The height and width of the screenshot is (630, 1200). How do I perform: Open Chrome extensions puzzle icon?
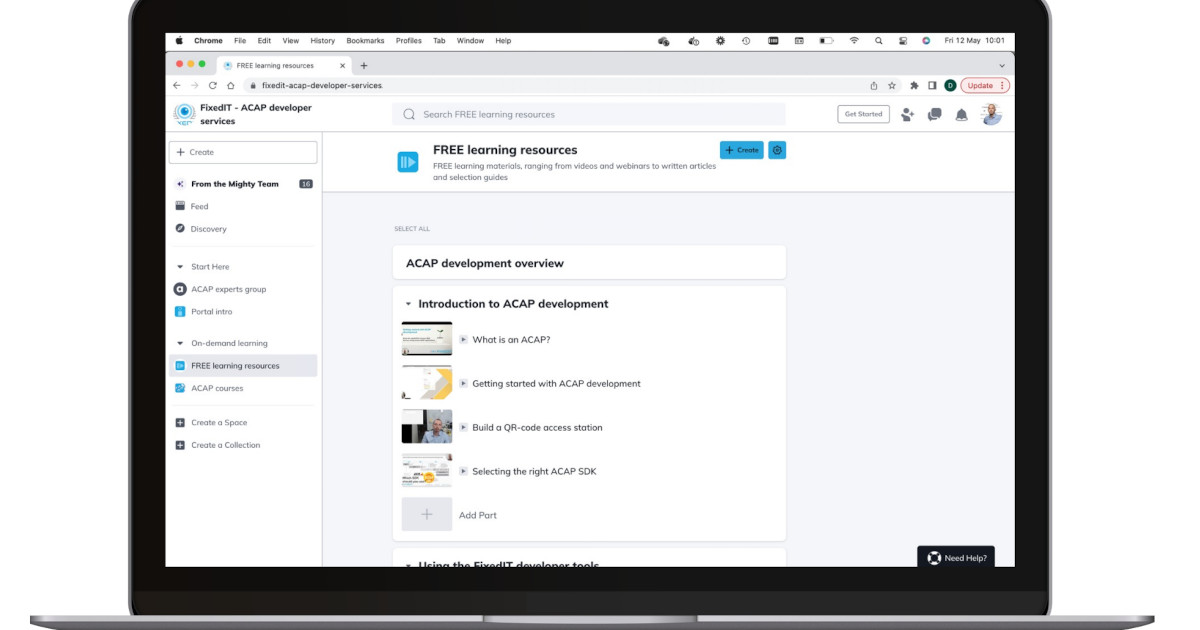(x=914, y=86)
